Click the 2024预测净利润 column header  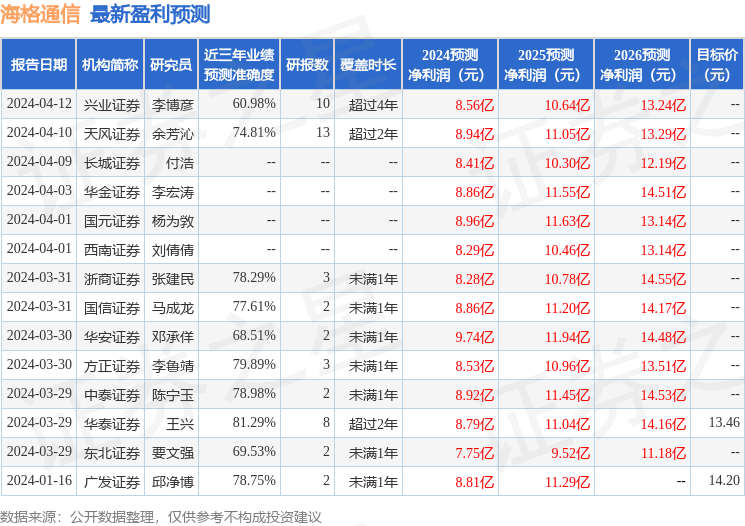click(450, 65)
